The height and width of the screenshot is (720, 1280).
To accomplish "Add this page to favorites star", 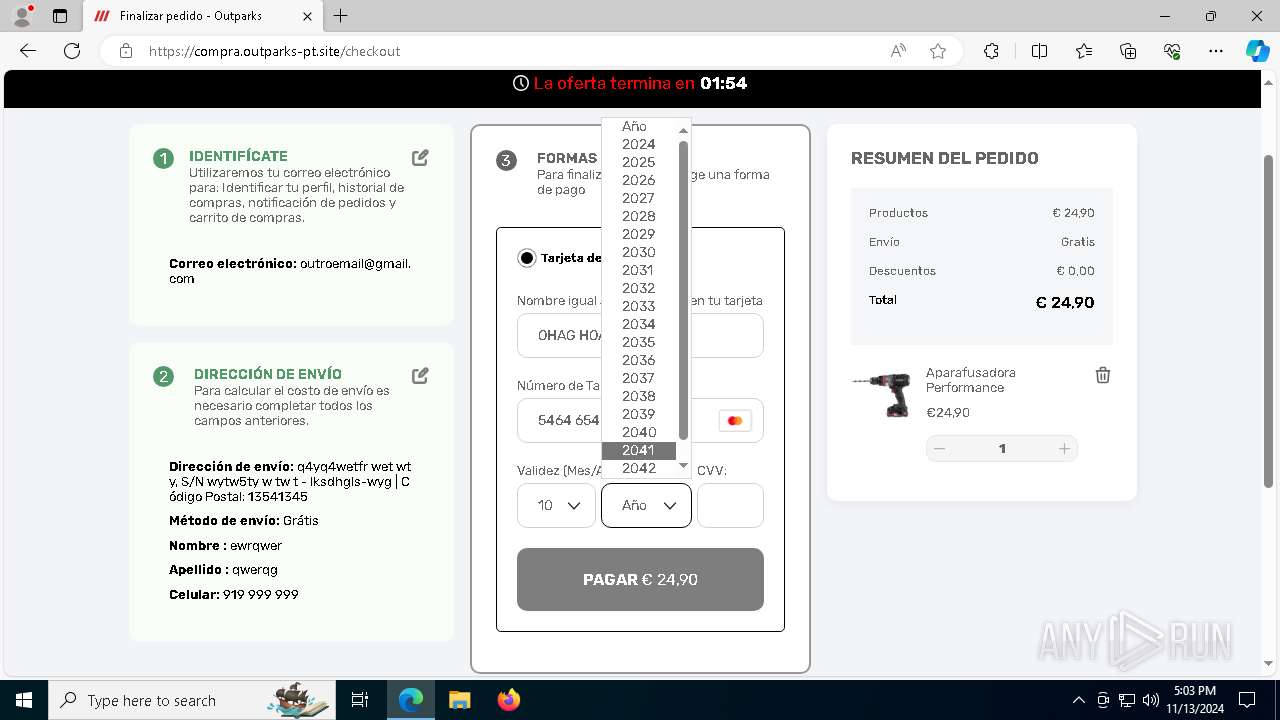I will click(938, 51).
